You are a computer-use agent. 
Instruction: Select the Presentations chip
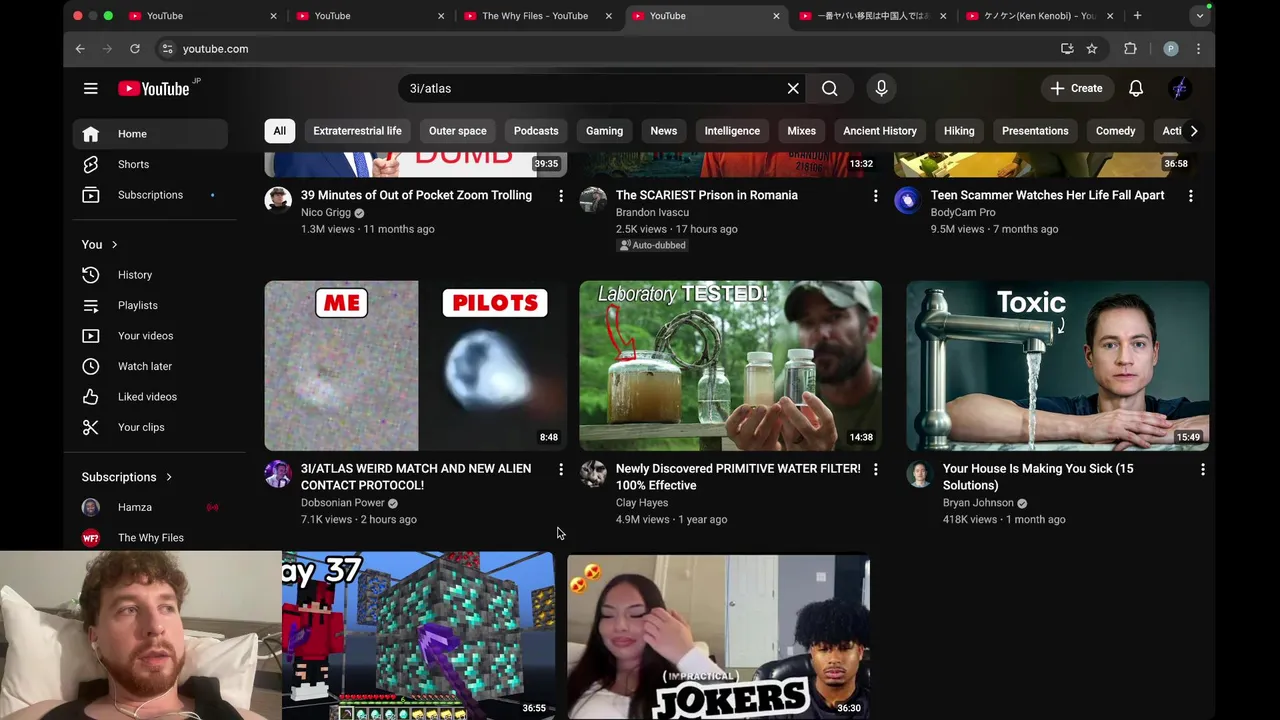coord(1035,131)
